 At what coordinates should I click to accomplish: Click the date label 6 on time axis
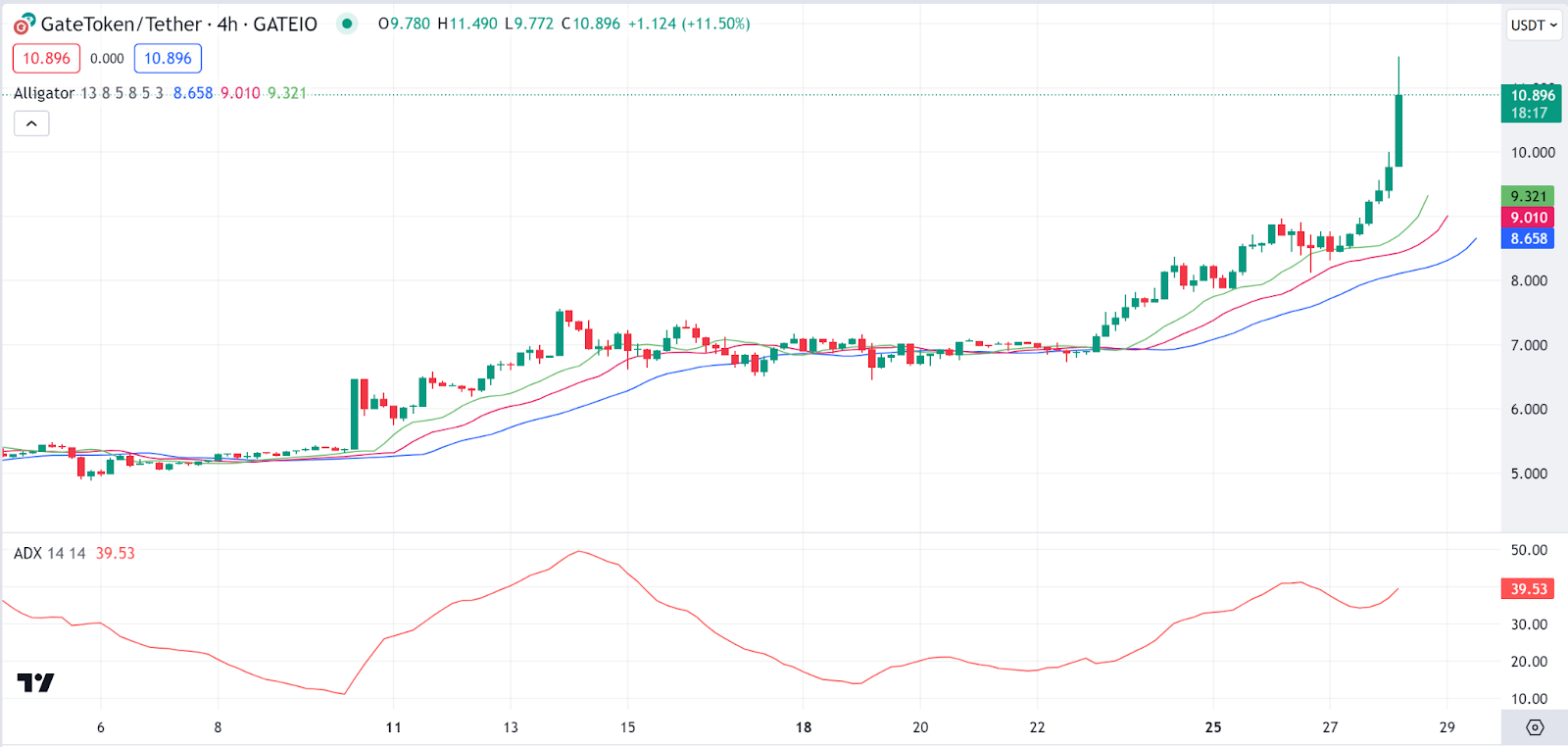coord(101,727)
